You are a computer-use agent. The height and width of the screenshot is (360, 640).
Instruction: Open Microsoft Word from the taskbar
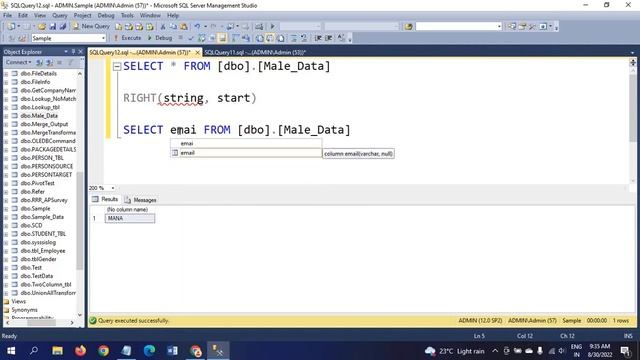coord(172,351)
